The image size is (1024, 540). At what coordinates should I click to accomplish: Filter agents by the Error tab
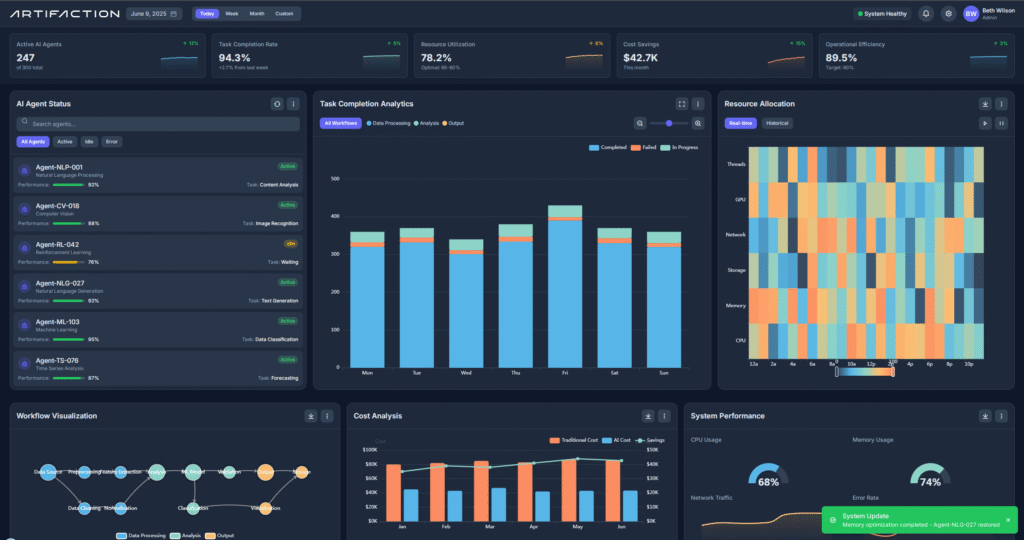pos(113,142)
